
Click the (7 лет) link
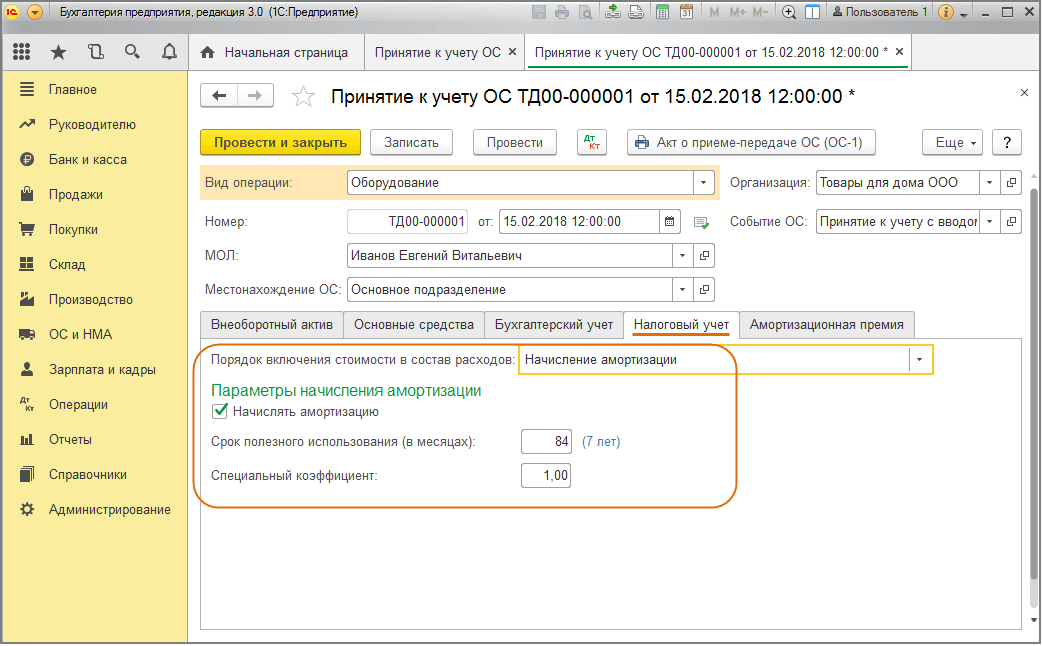pyautogui.click(x=601, y=441)
